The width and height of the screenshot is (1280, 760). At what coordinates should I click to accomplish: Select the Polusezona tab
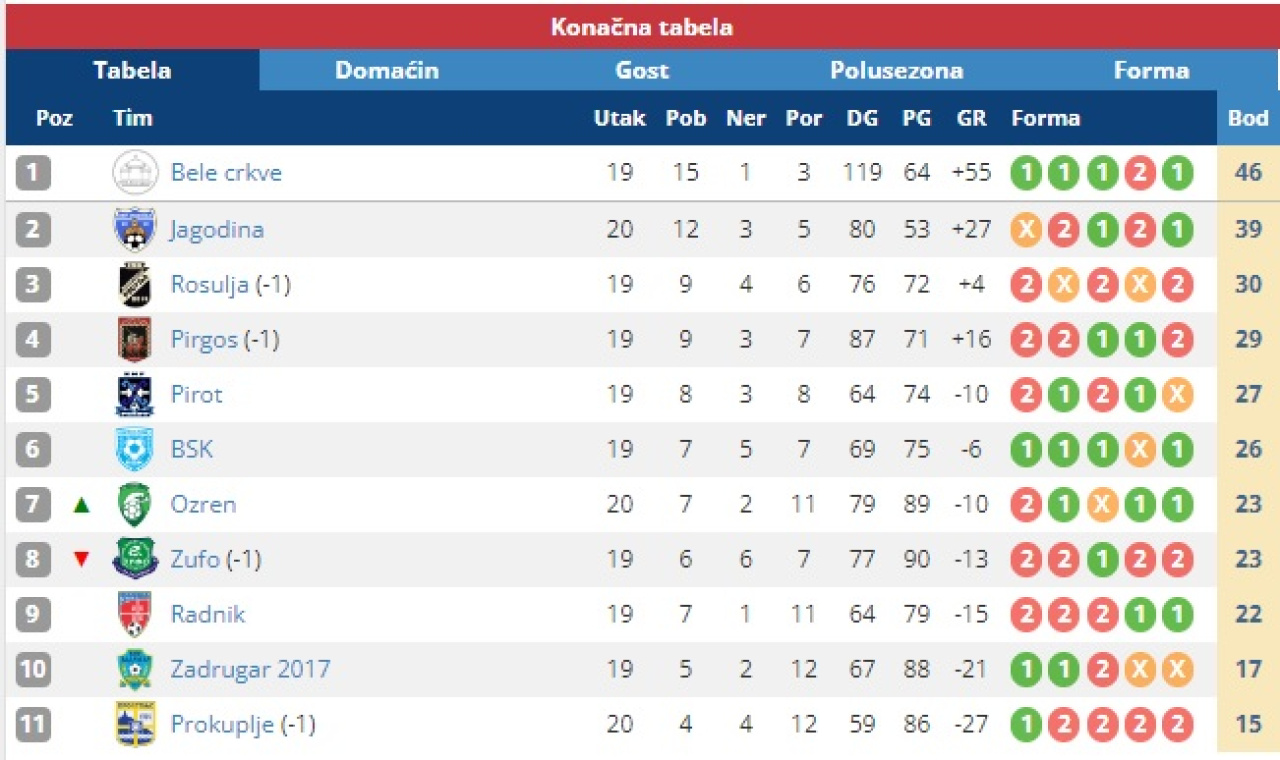coord(896,71)
